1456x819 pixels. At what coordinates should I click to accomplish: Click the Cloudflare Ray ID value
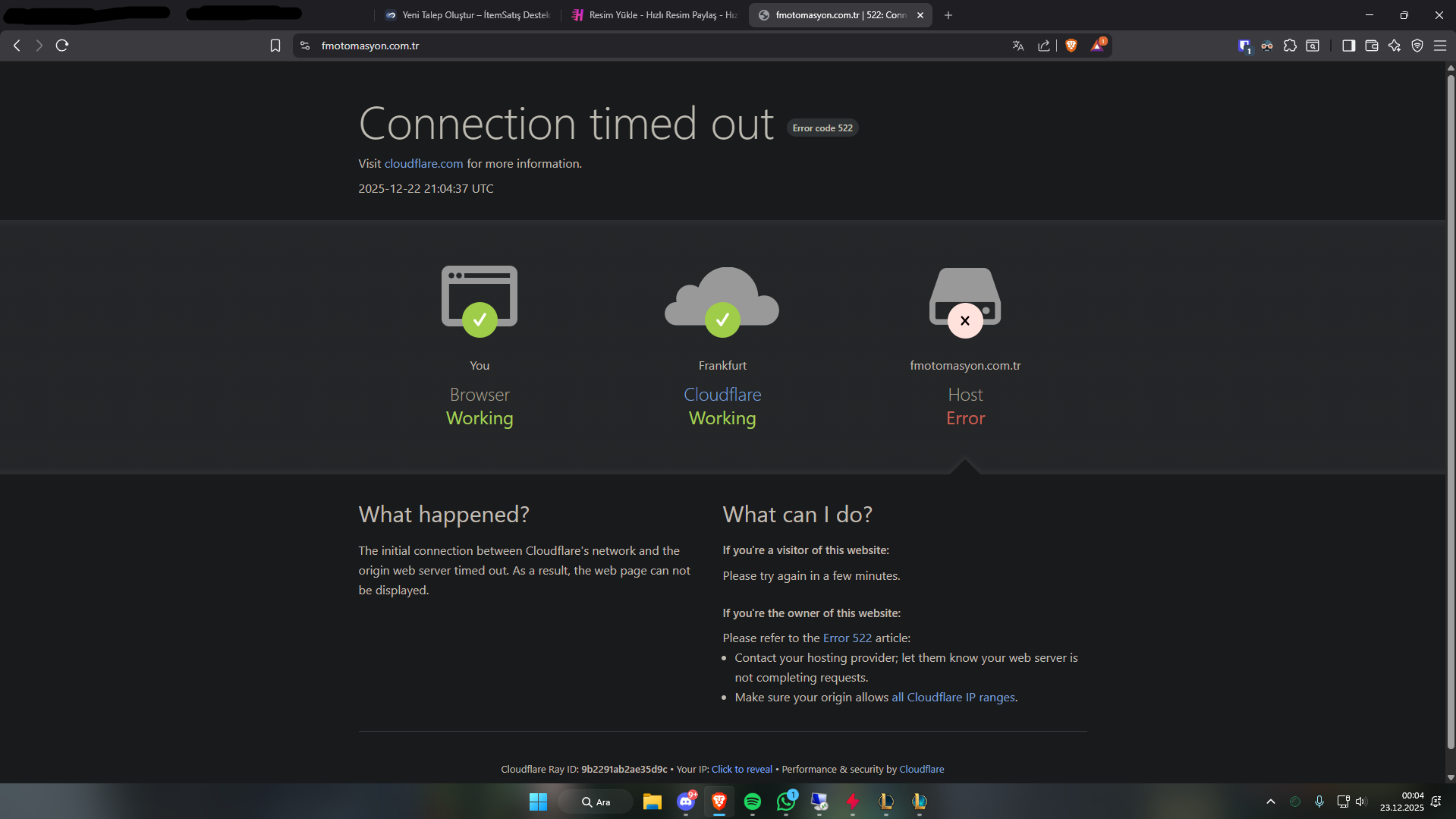tap(624, 770)
